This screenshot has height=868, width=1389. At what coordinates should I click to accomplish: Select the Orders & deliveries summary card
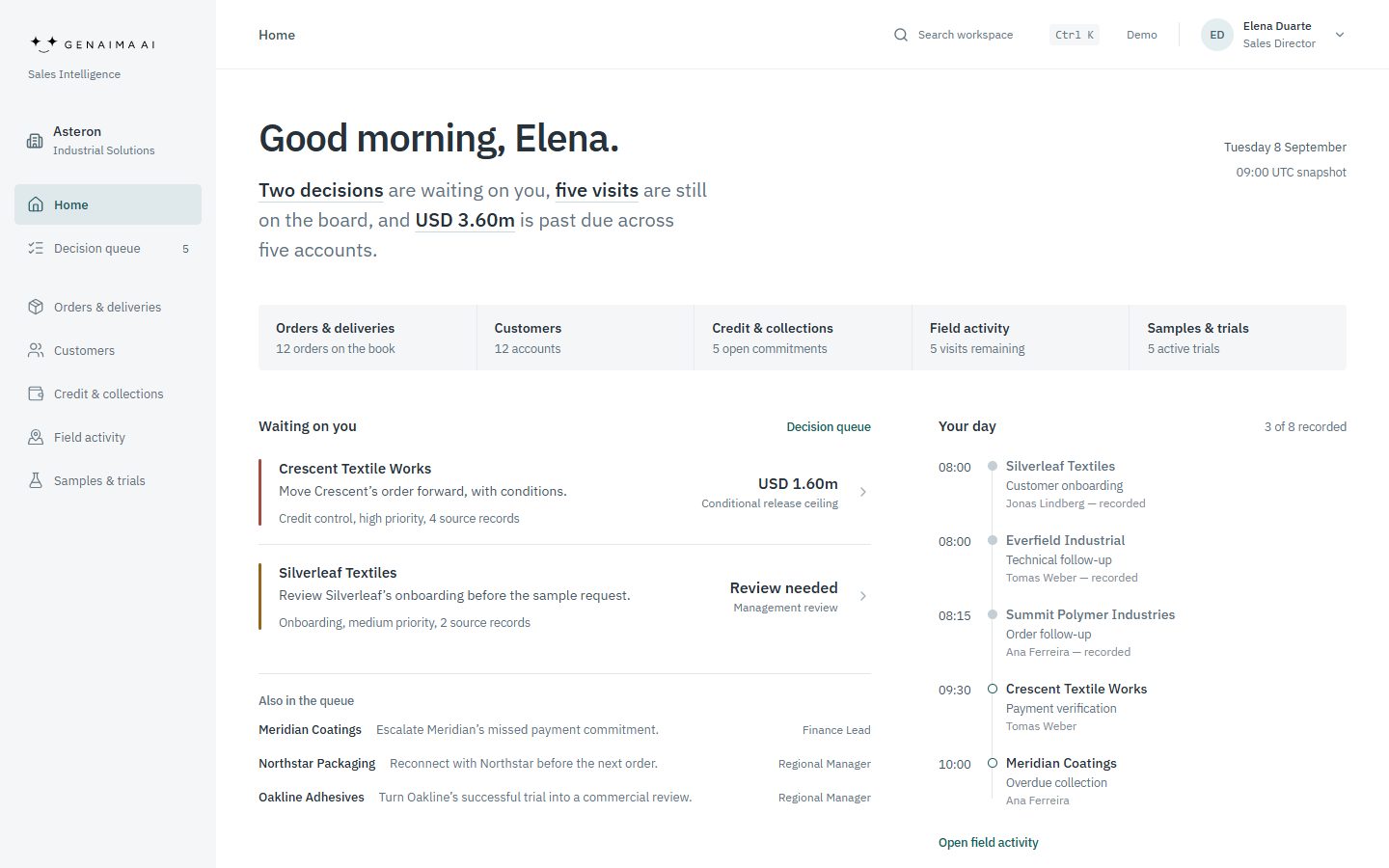(x=368, y=338)
